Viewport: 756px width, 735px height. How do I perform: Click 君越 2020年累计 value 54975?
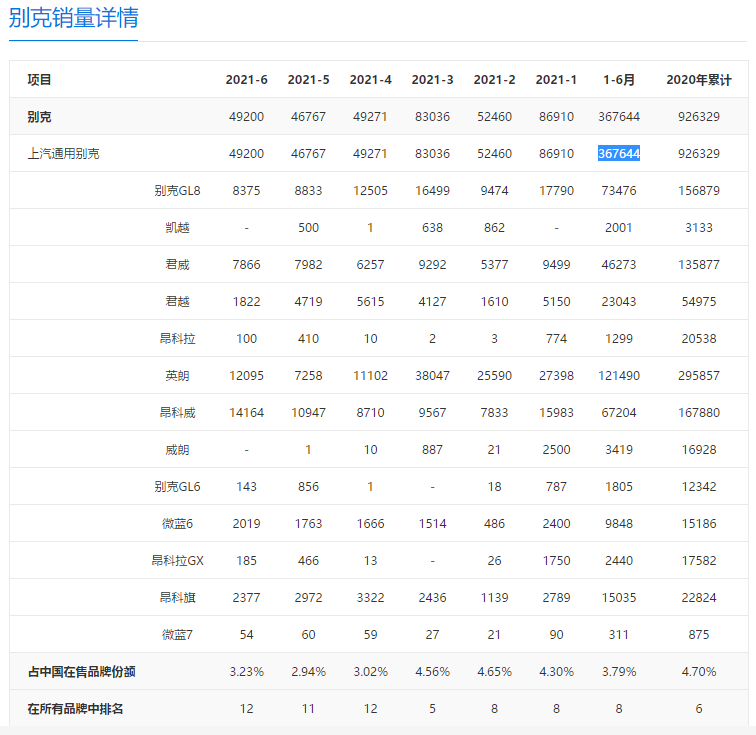pyautogui.click(x=699, y=302)
